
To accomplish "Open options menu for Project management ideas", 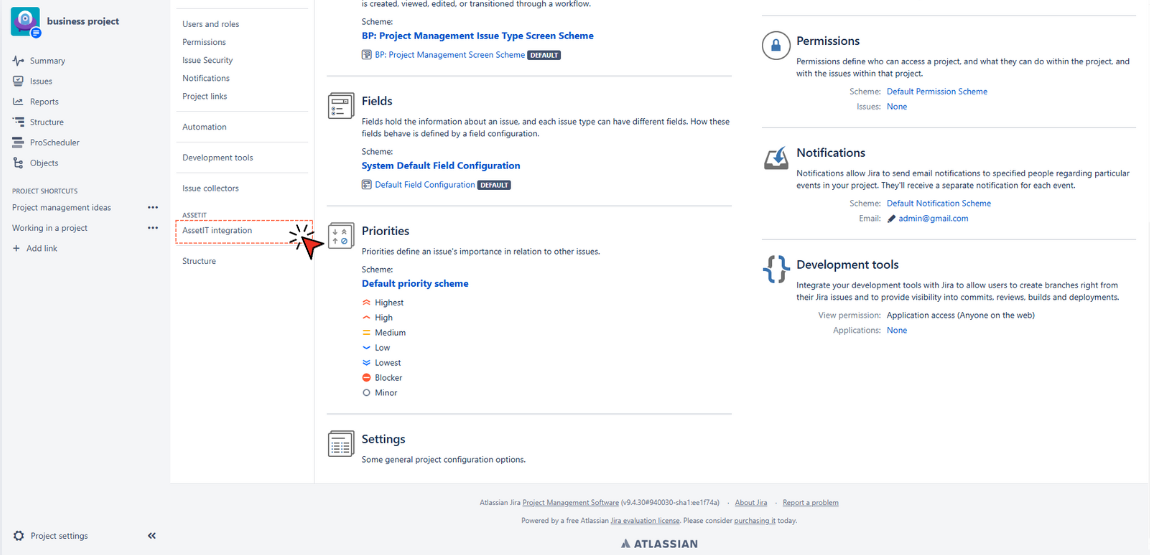I will click(x=153, y=208).
